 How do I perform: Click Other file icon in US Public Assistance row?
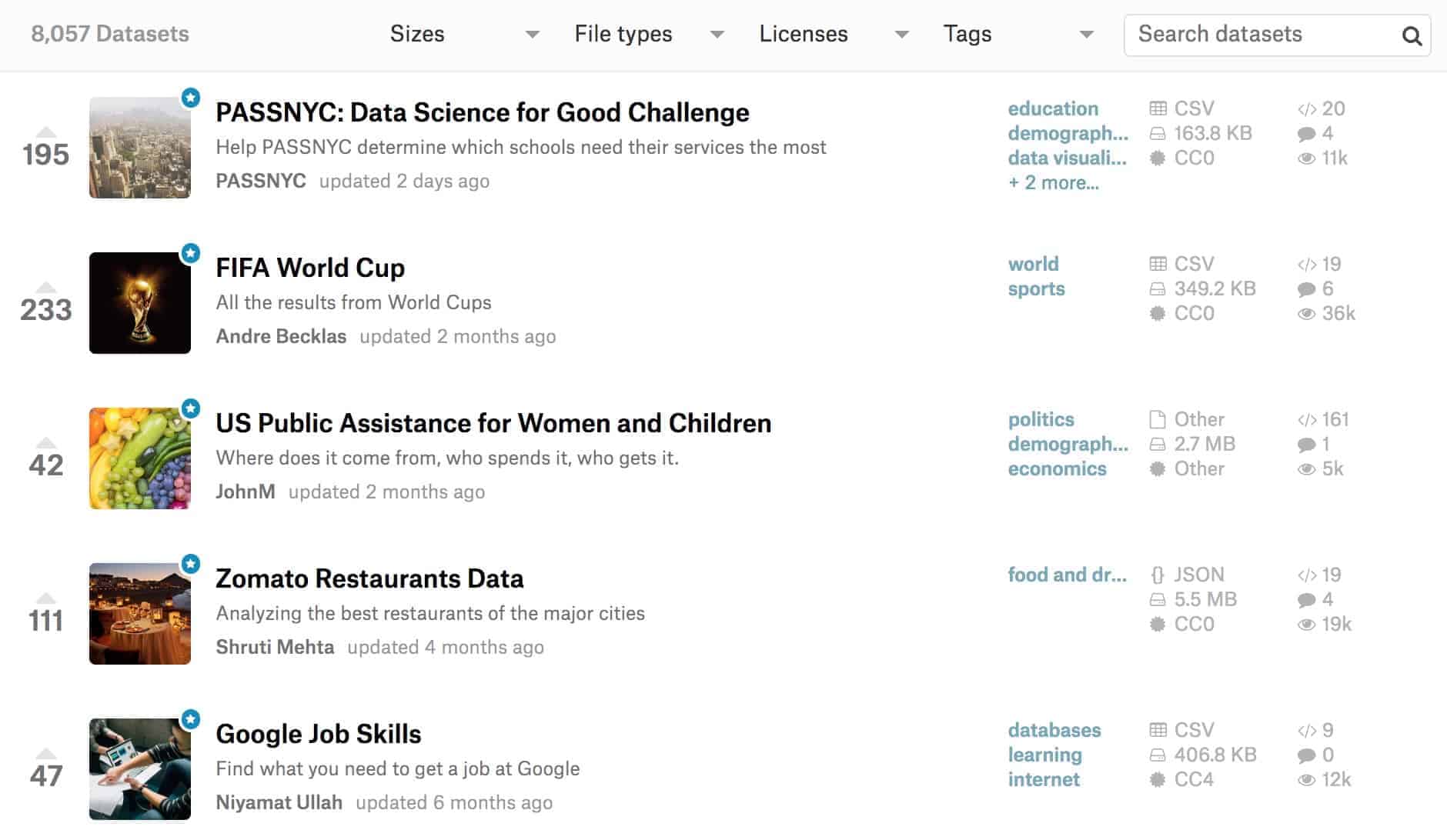pos(1158,419)
